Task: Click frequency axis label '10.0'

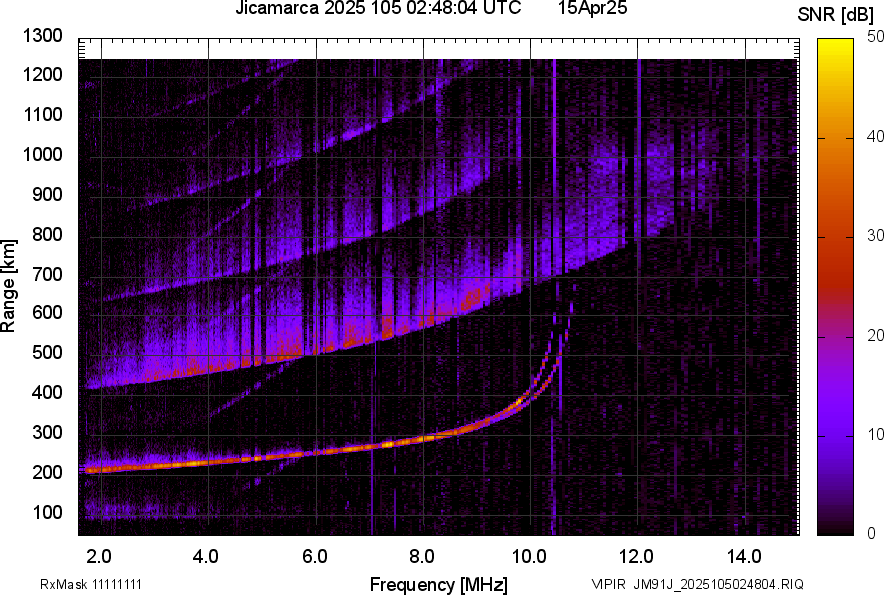Action: (529, 557)
